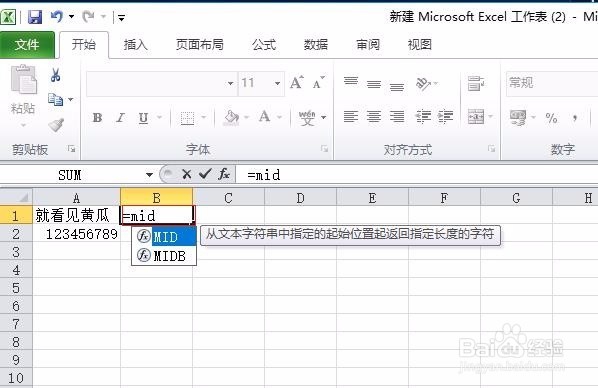Click the fx Insert Function button
598x388 pixels.
pos(223,174)
